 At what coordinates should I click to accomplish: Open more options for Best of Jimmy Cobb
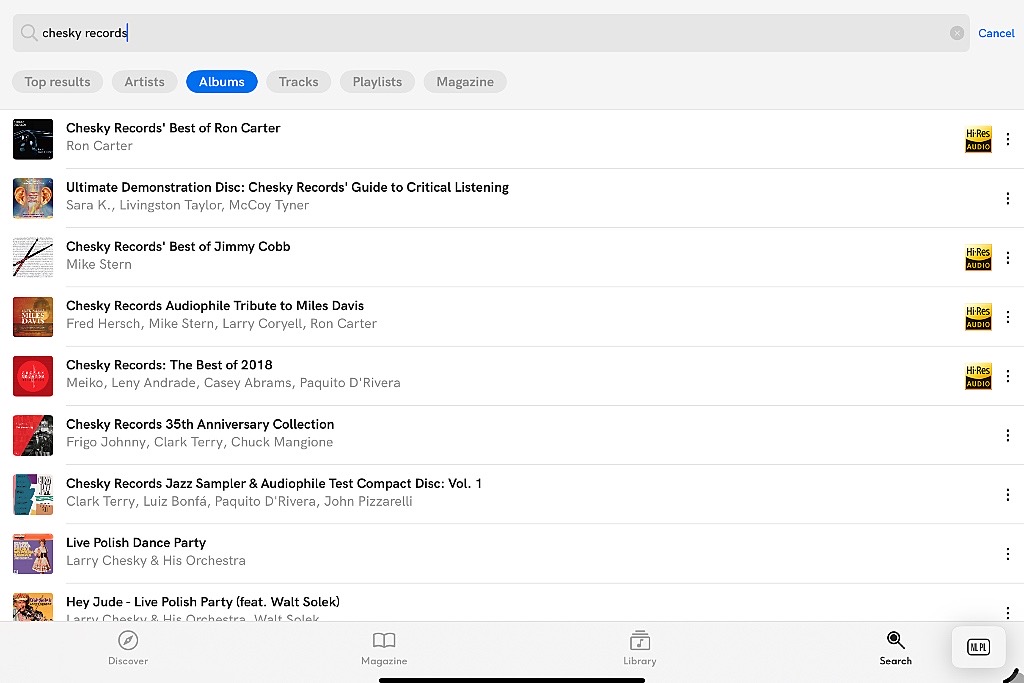pyautogui.click(x=1008, y=258)
